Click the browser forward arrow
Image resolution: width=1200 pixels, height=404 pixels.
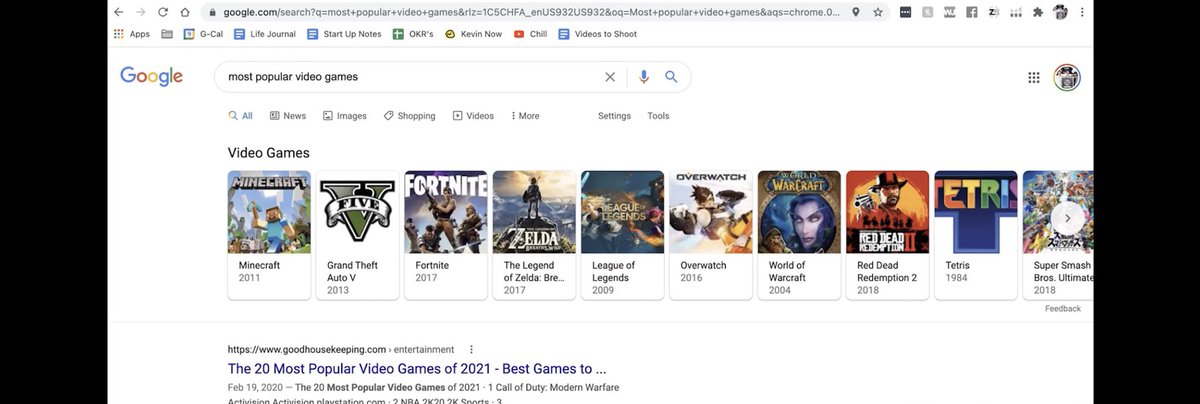(x=140, y=12)
